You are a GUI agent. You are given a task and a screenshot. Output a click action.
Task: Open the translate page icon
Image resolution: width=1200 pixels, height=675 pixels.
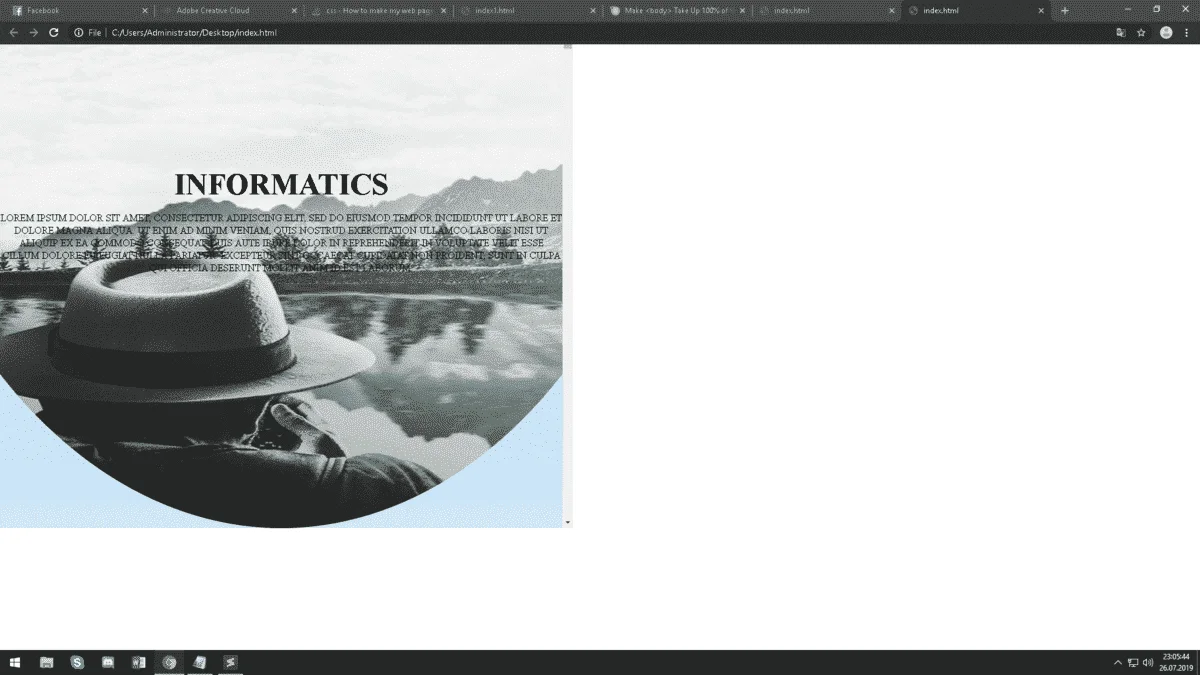pos(1121,33)
